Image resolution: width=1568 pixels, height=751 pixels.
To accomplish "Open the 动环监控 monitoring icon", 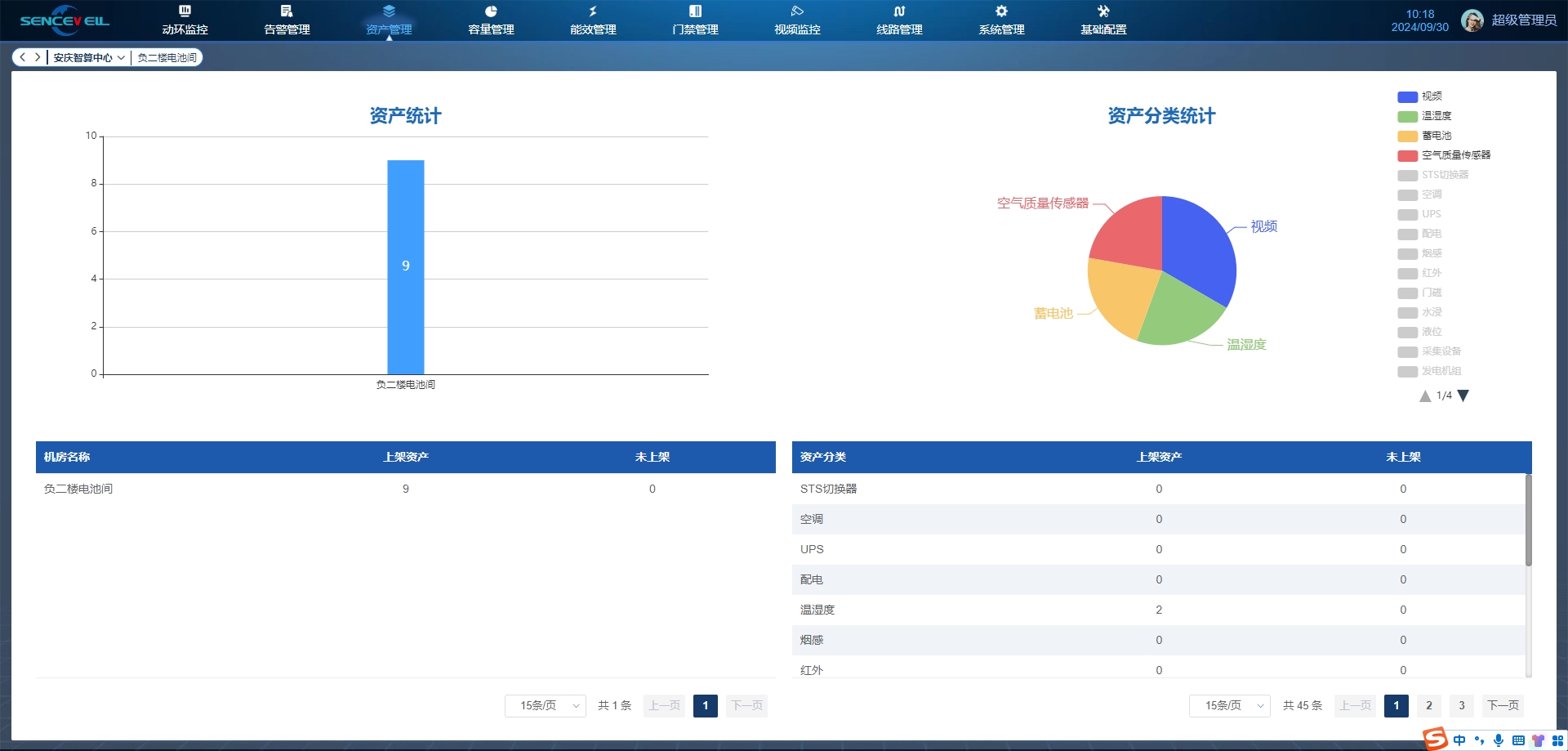I will [x=185, y=11].
